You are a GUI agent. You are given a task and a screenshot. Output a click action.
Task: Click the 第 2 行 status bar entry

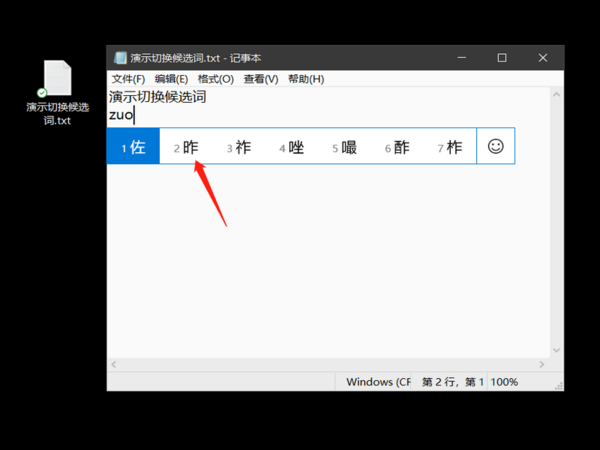pyautogui.click(x=453, y=382)
